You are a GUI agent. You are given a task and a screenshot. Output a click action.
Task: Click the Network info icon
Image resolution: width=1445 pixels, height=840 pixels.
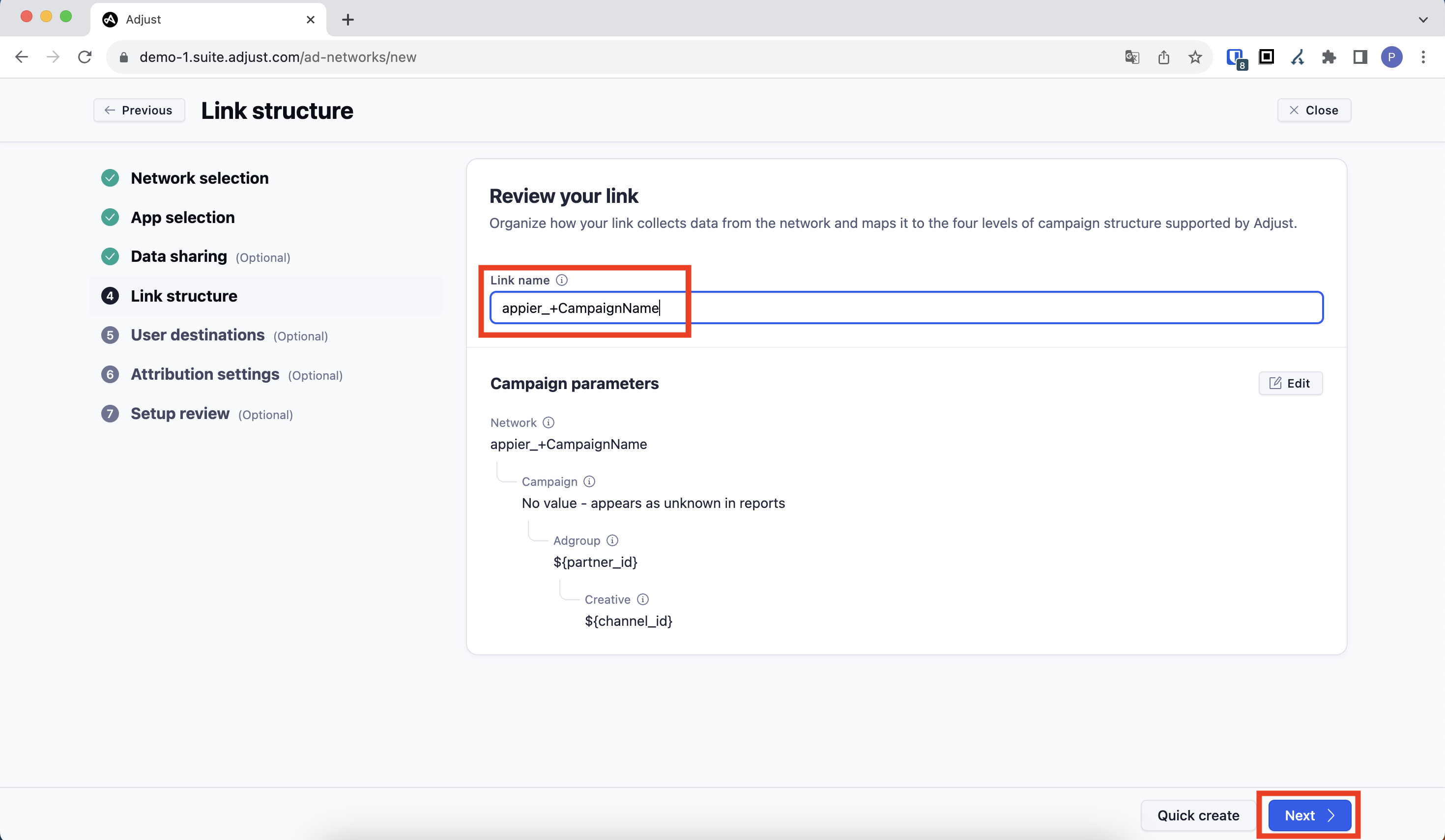tap(549, 422)
